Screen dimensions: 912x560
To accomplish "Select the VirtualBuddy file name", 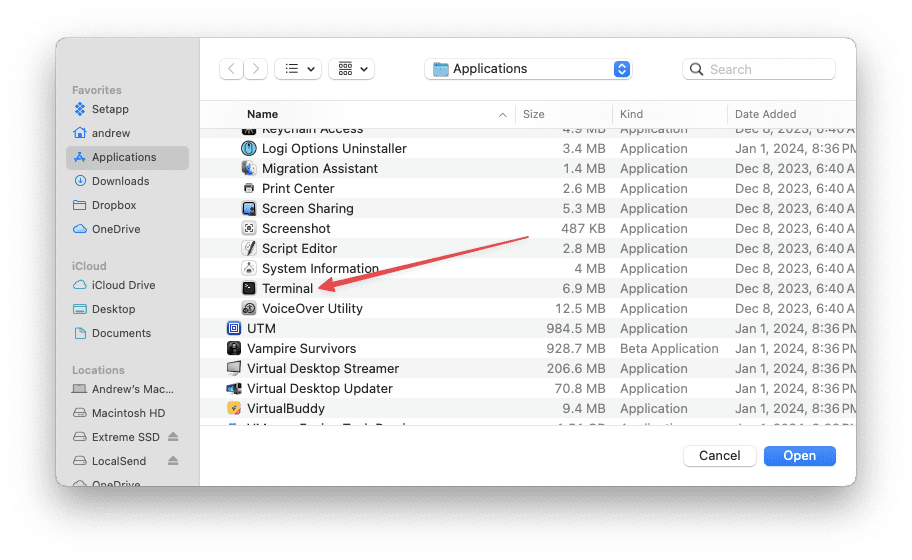I will (x=286, y=408).
